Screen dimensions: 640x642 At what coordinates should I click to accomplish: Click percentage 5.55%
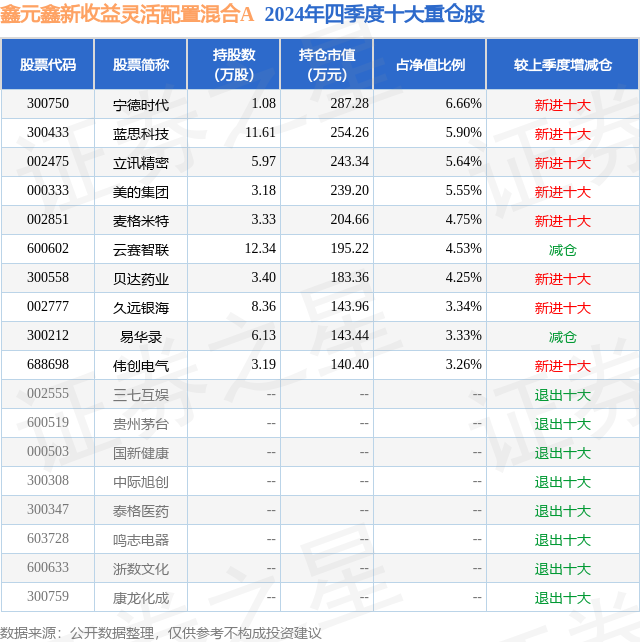[464, 191]
